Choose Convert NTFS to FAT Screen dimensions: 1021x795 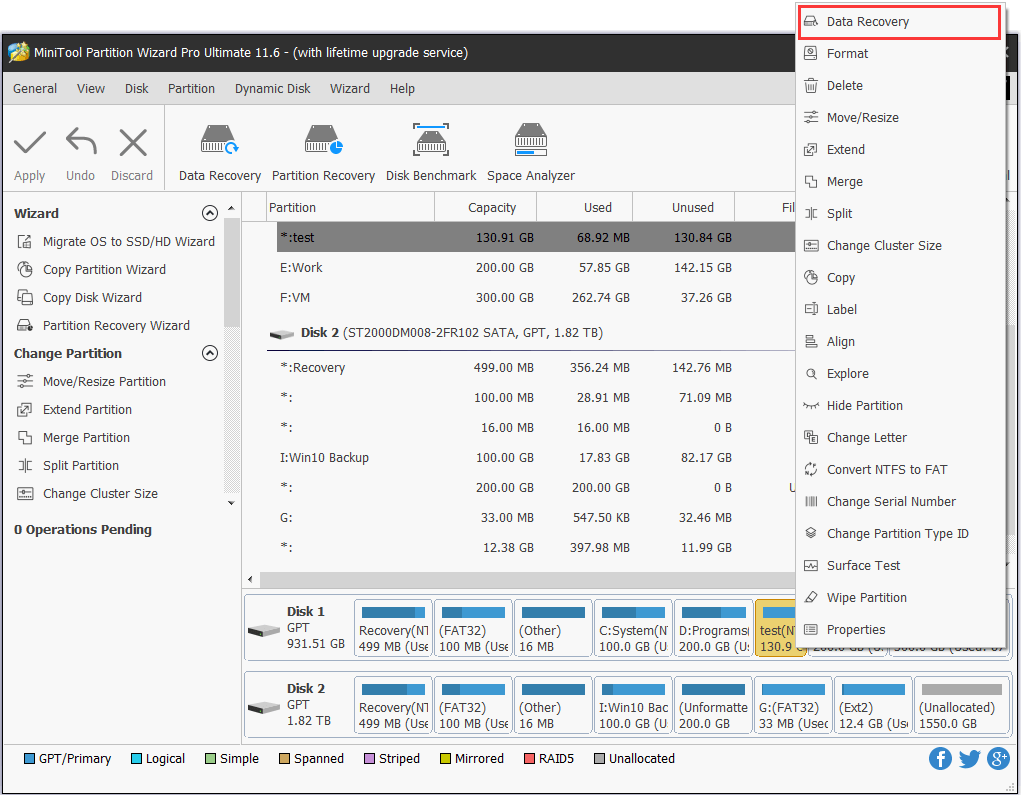[899, 469]
